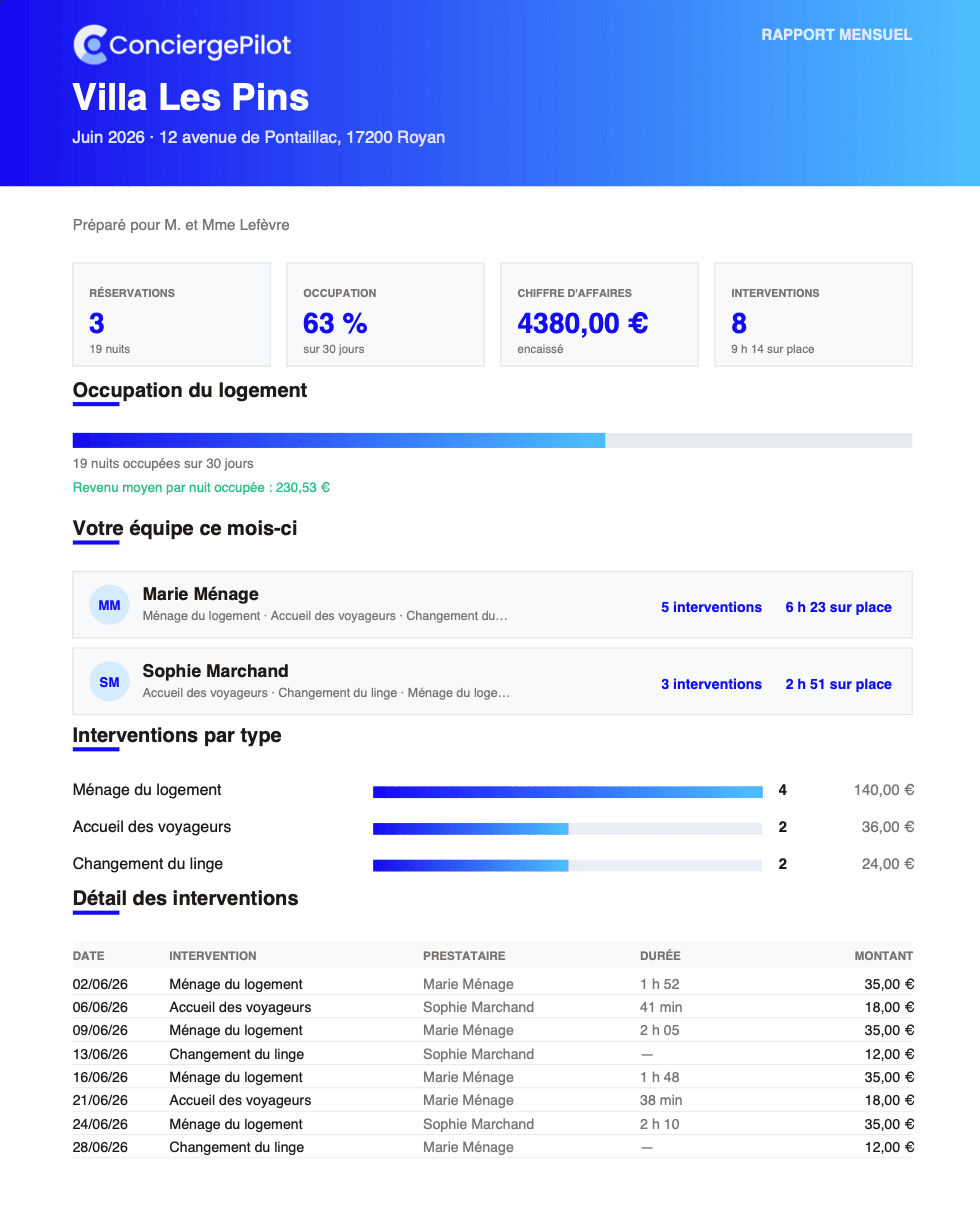The width and height of the screenshot is (980, 1212).
Task: Select the "RAPPORT MENSUEL" header label
Action: pyautogui.click(x=837, y=35)
